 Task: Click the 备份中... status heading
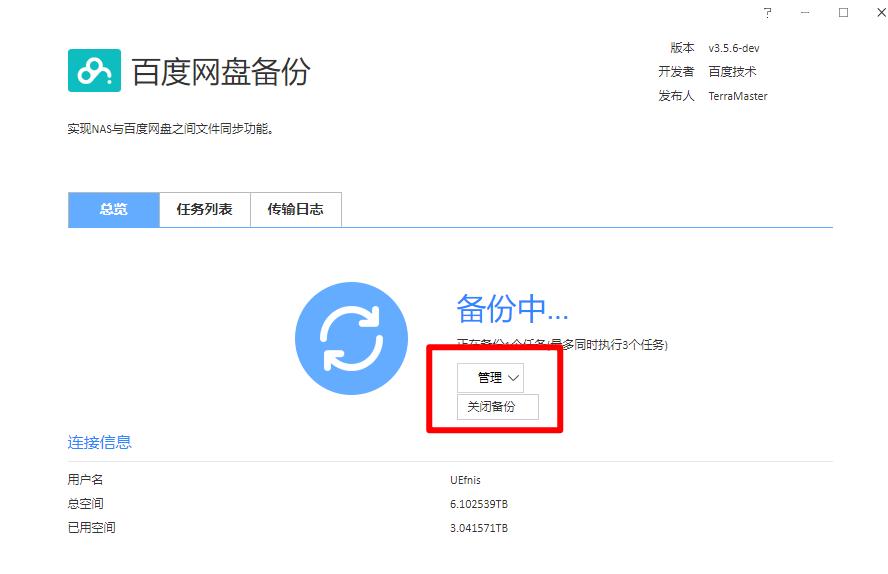coord(512,309)
